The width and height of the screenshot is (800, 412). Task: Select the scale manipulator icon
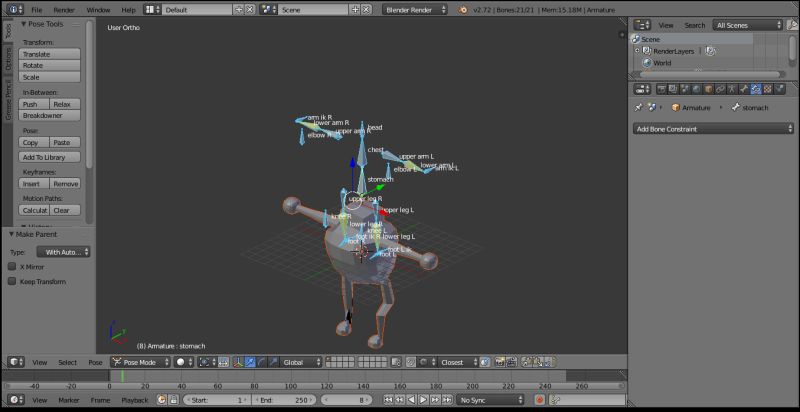point(274,362)
